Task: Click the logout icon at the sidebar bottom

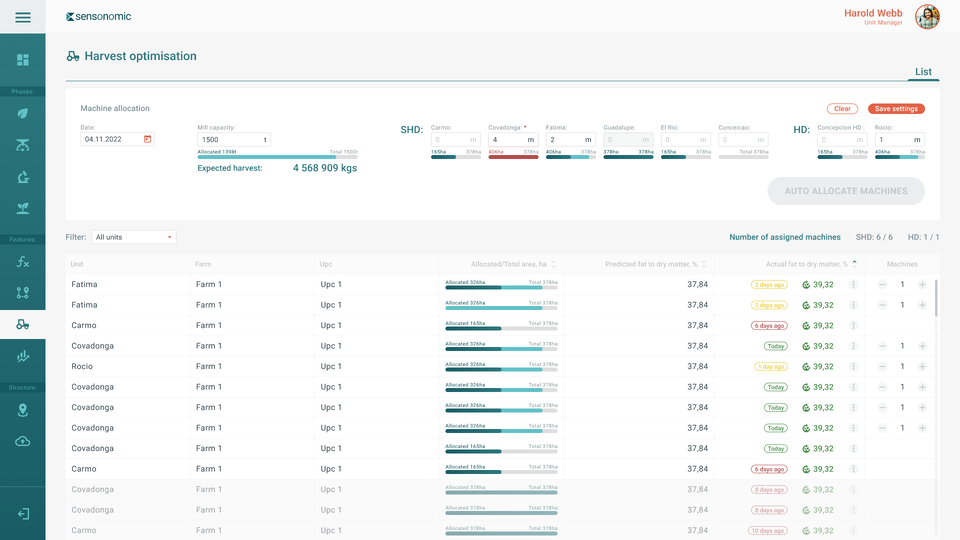Action: (22, 513)
